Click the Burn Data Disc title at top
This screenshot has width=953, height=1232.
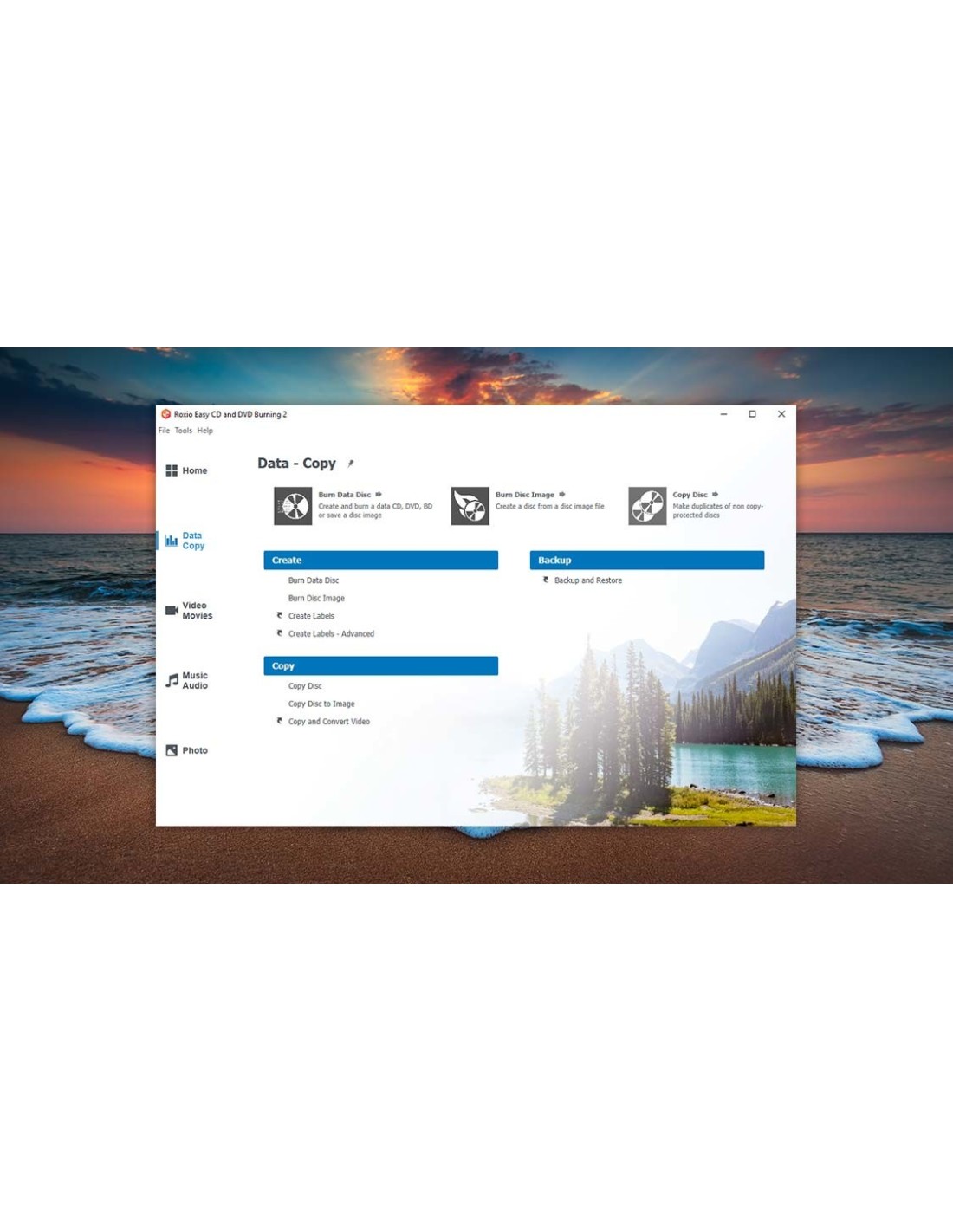click(x=344, y=495)
